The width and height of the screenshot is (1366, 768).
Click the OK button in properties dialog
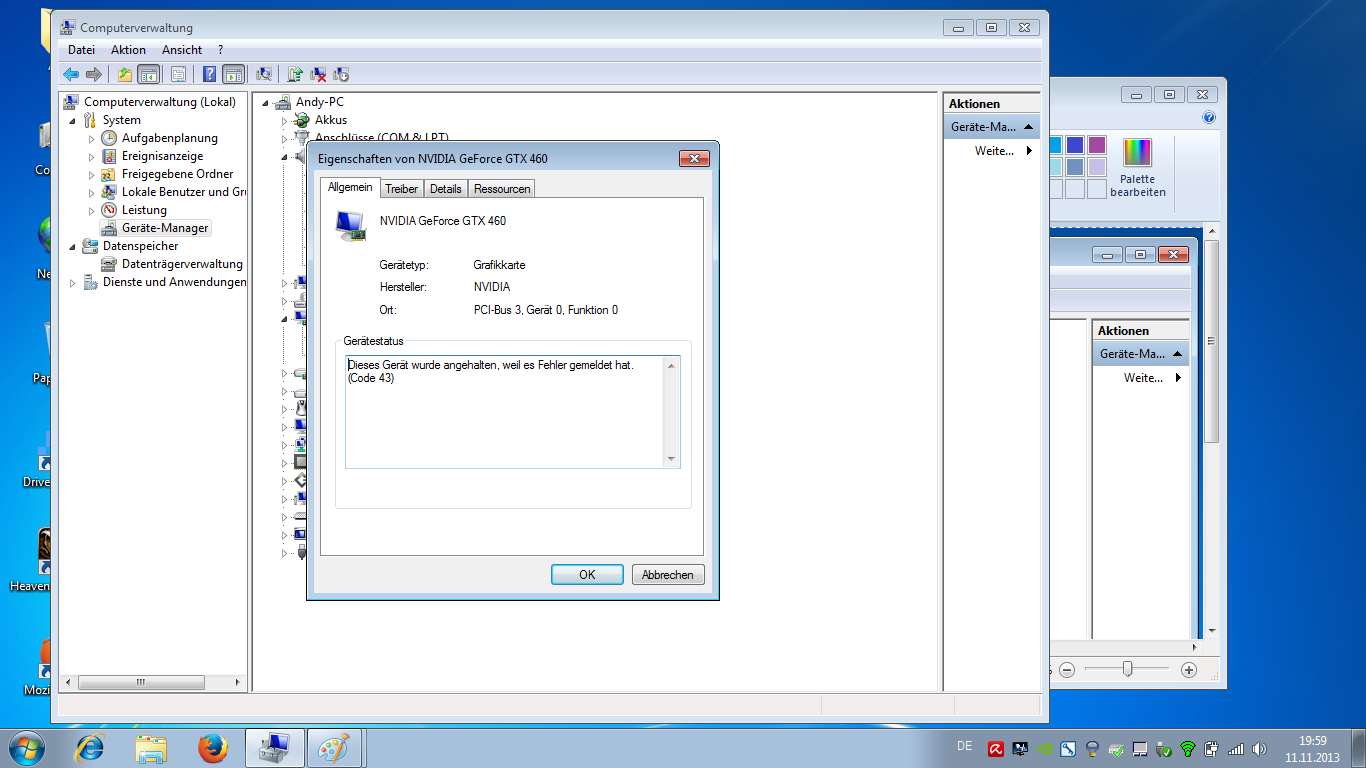tap(587, 574)
